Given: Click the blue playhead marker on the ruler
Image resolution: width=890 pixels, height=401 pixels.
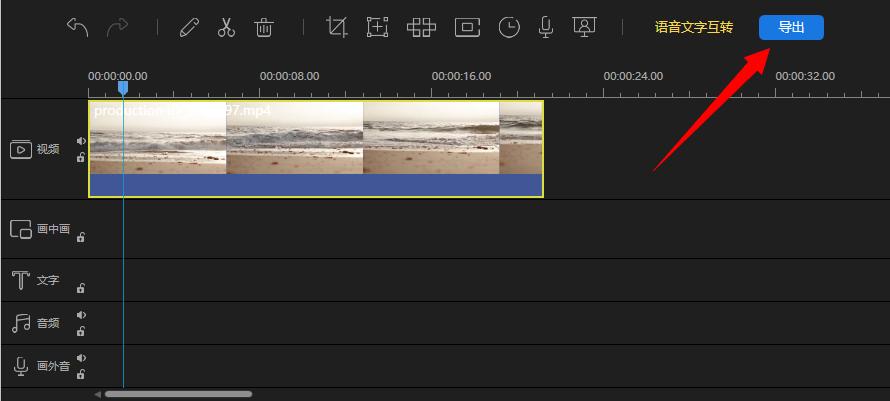Looking at the screenshot, I should click(x=123, y=88).
